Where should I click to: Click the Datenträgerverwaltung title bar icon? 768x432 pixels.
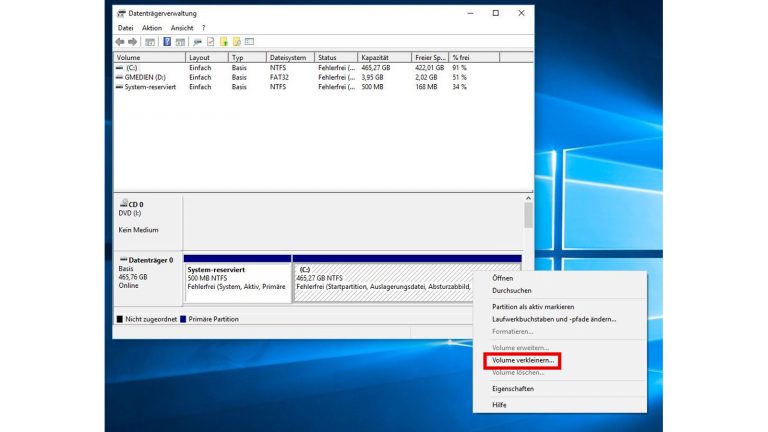coord(122,14)
